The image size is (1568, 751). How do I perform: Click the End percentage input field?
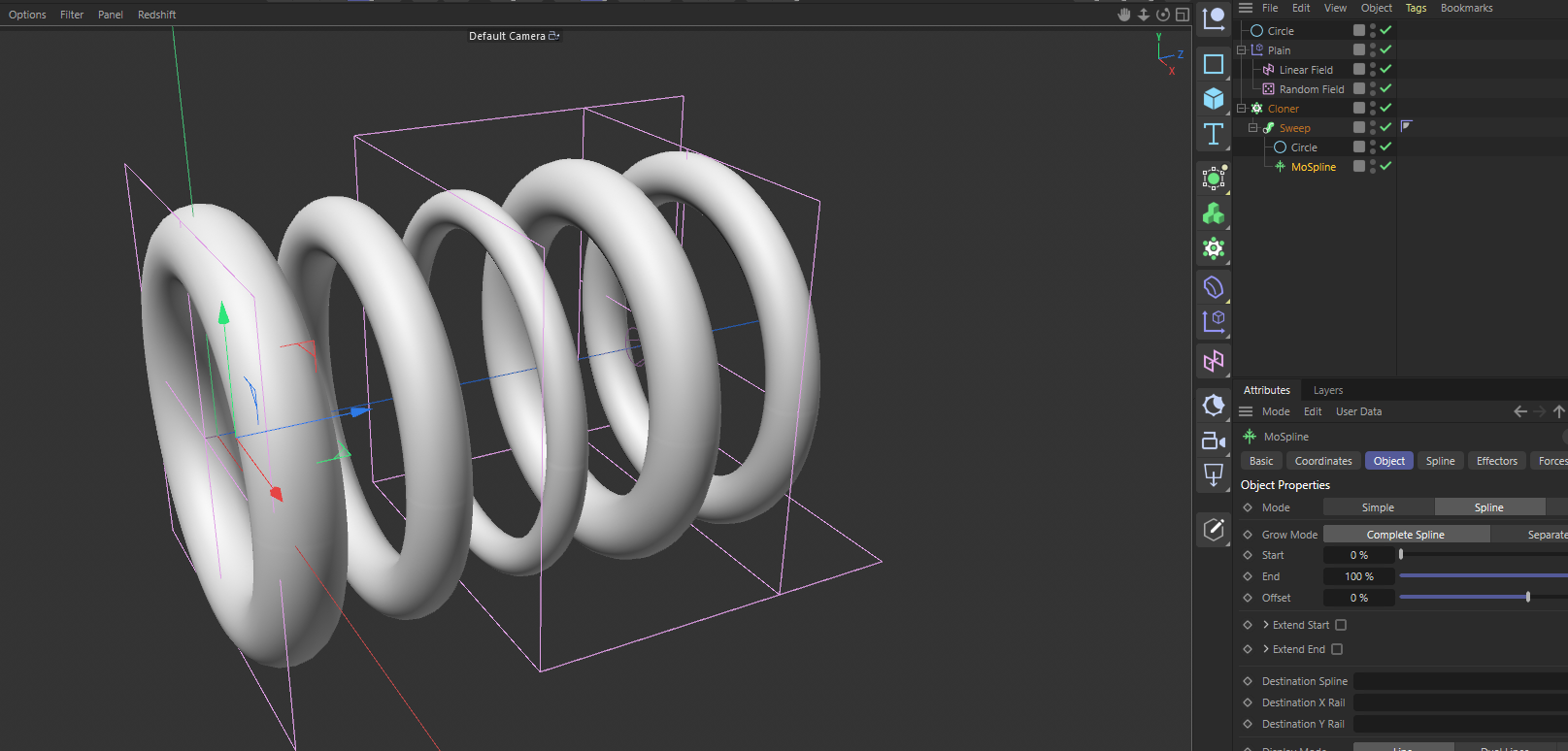1358,576
